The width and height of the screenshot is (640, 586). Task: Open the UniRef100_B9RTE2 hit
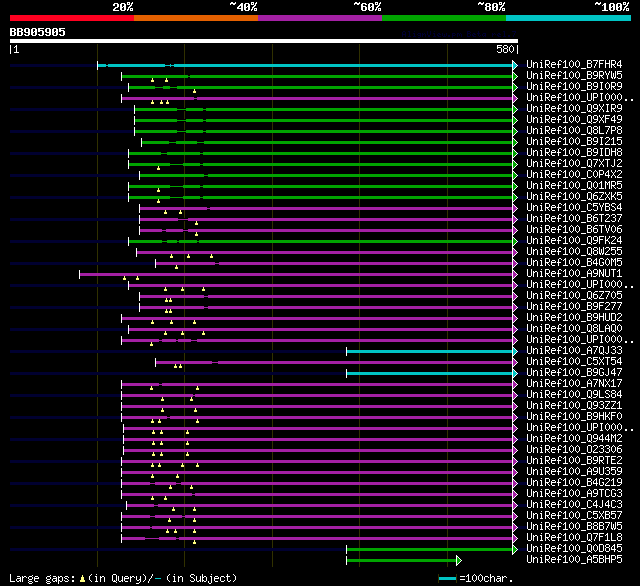pos(574,461)
